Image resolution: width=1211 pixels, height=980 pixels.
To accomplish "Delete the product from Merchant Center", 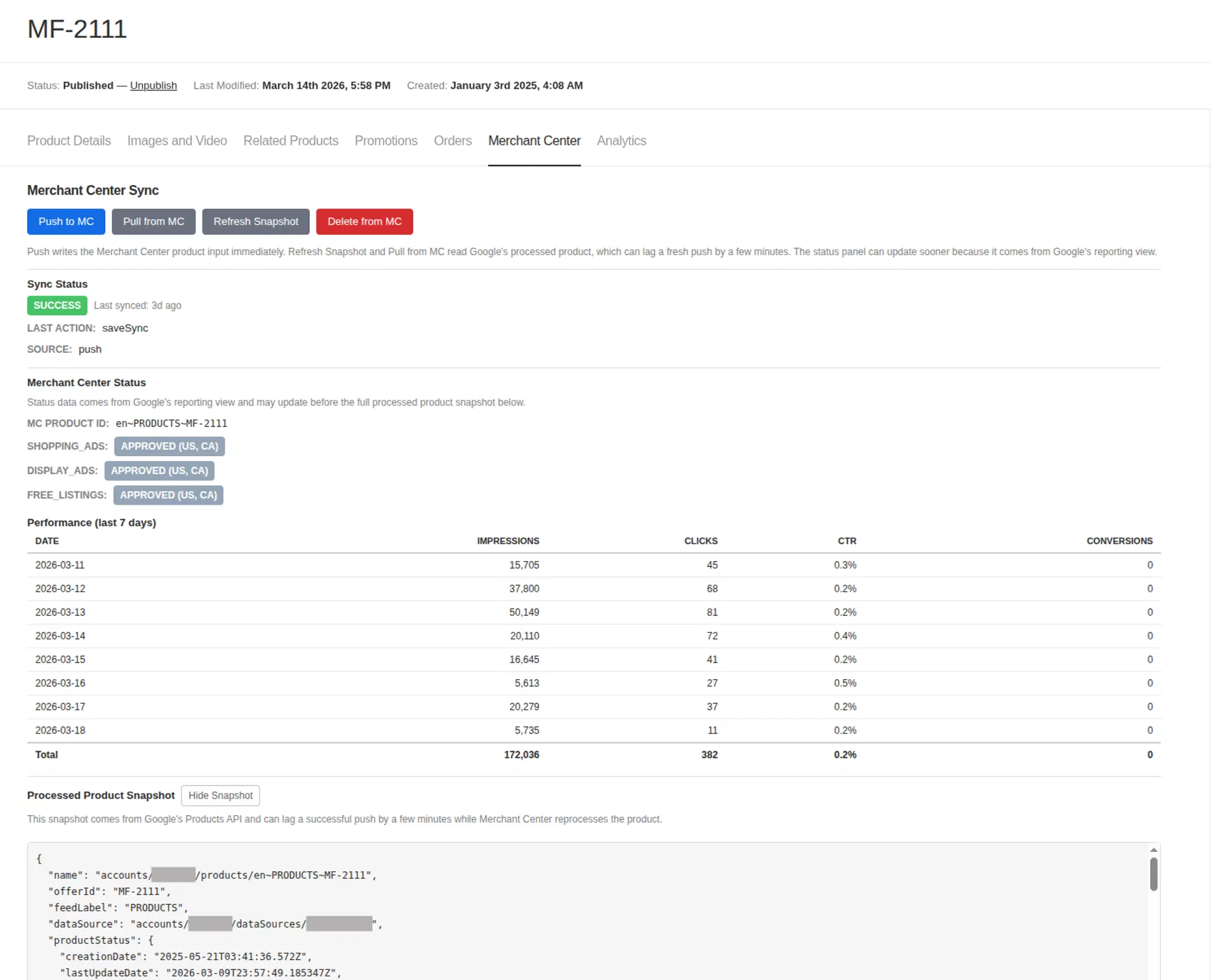I will click(x=364, y=222).
